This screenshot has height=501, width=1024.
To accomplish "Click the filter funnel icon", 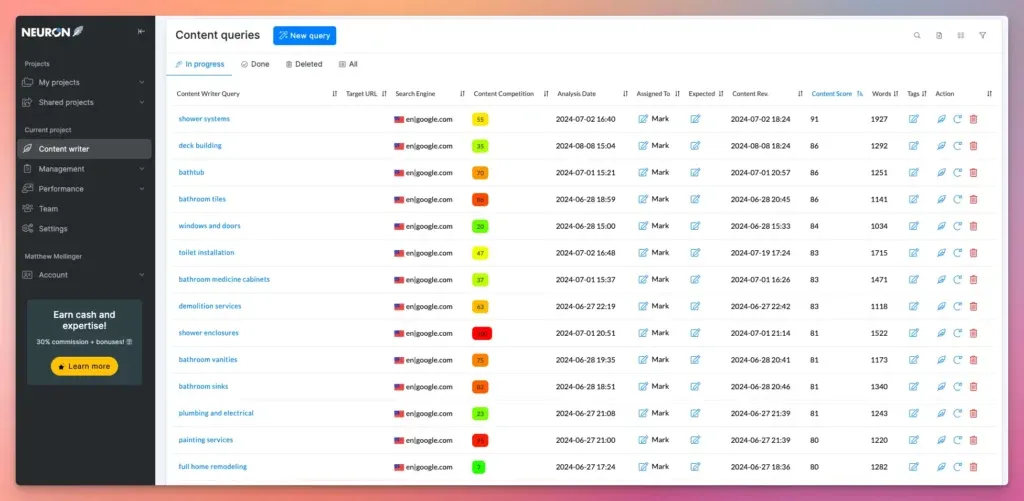I will pyautogui.click(x=982, y=36).
